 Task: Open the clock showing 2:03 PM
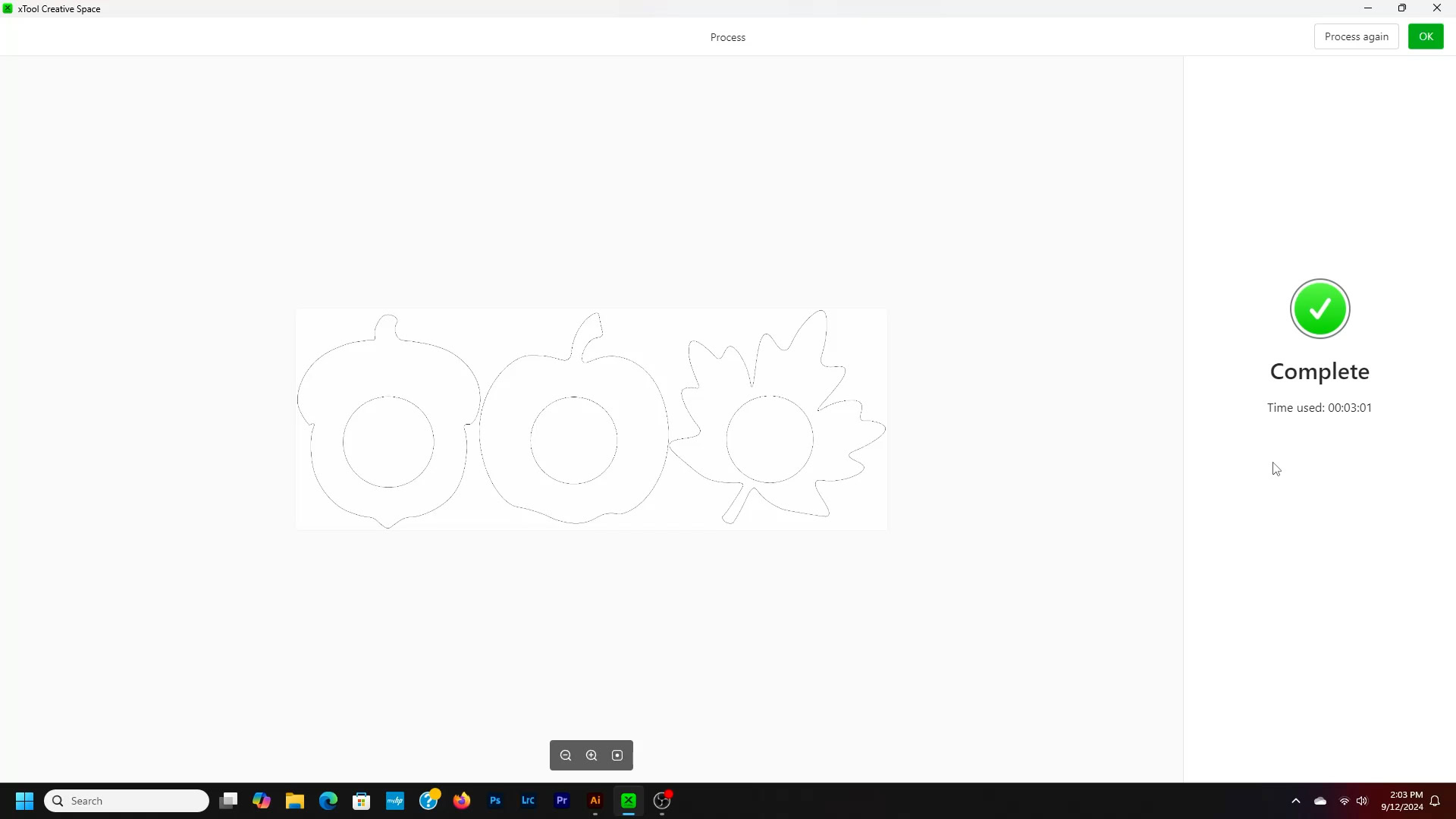(x=1401, y=801)
